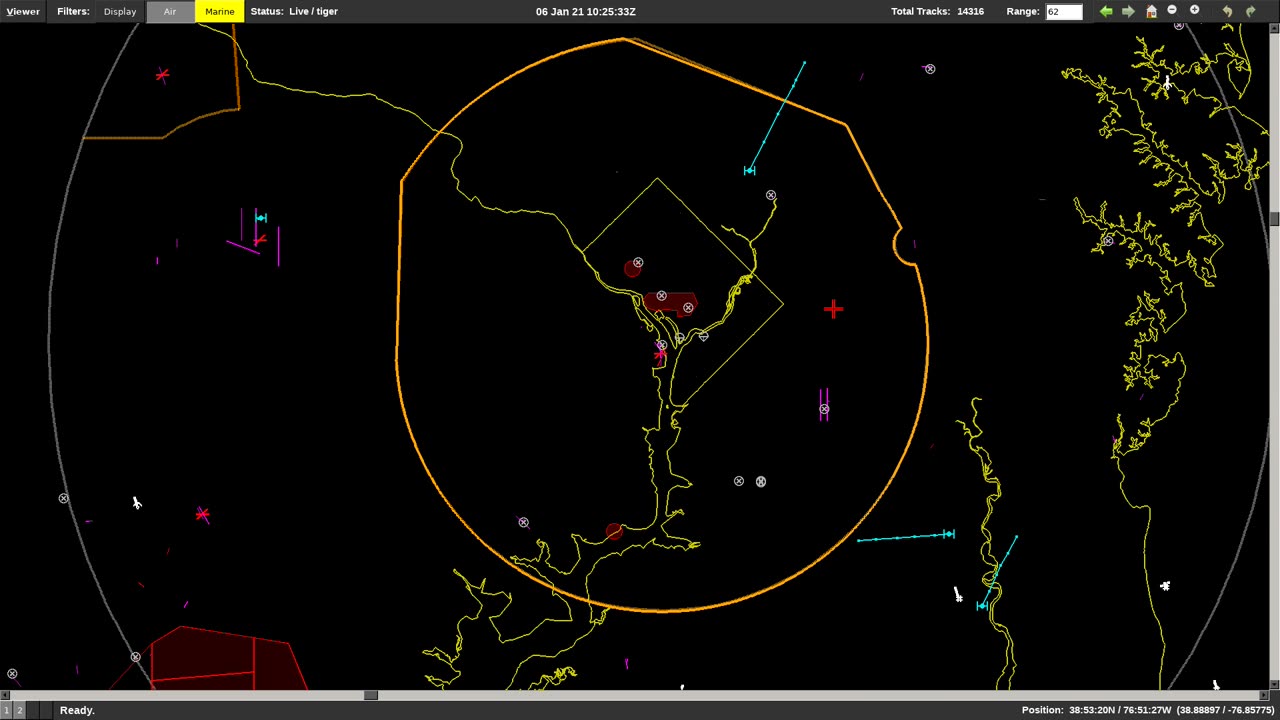Redo the action via right curved arrow
The image size is (1280, 720).
(x=1250, y=11)
